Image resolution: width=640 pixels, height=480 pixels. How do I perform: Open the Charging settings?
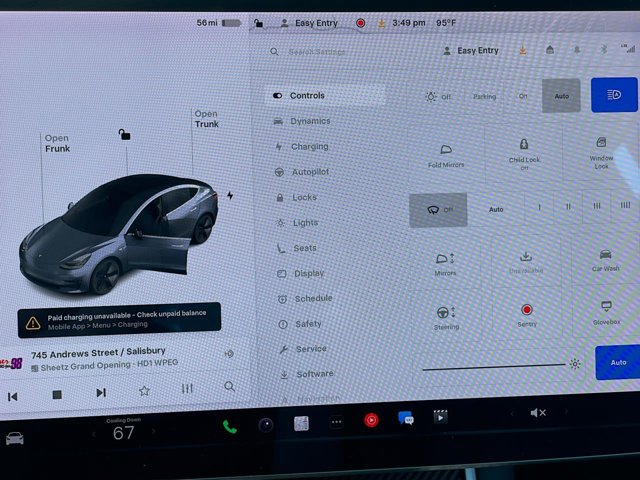coord(302,147)
